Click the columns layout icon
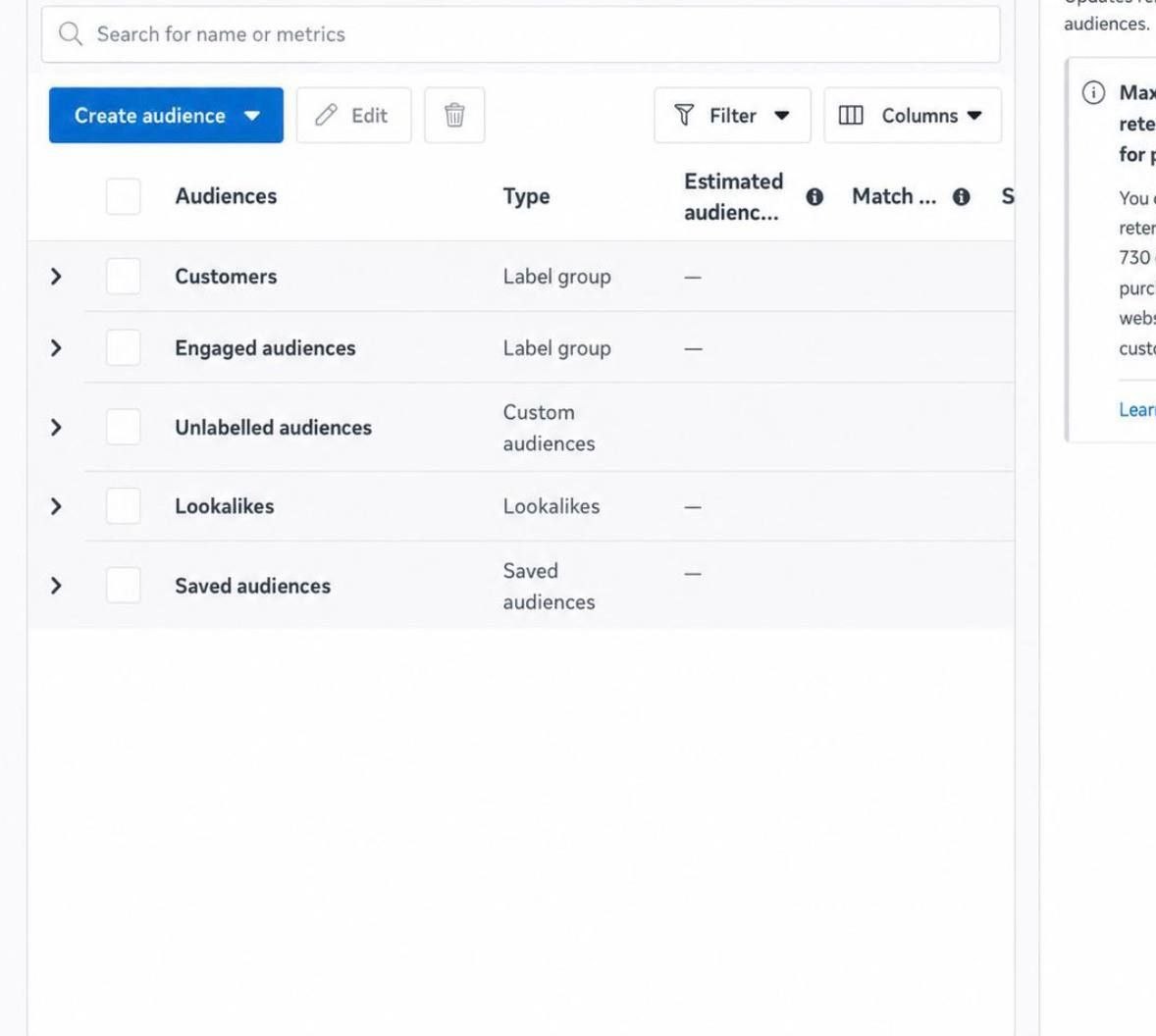Viewport: 1156px width, 1036px height. (x=851, y=115)
